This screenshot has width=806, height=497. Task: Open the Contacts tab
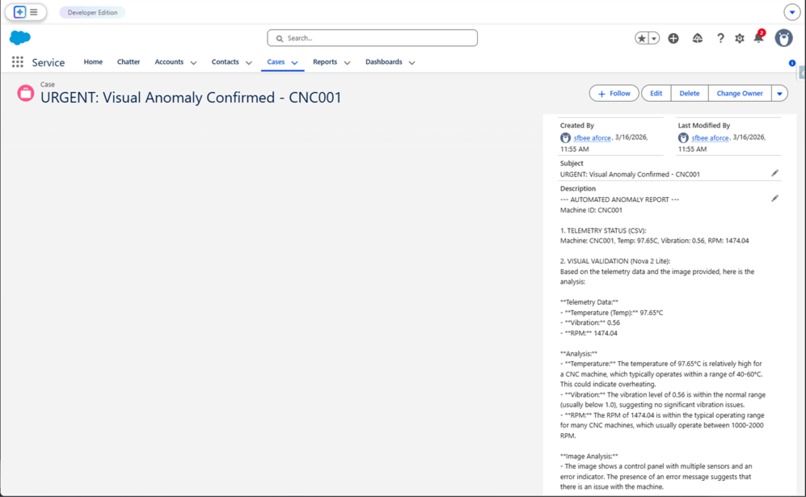225,62
